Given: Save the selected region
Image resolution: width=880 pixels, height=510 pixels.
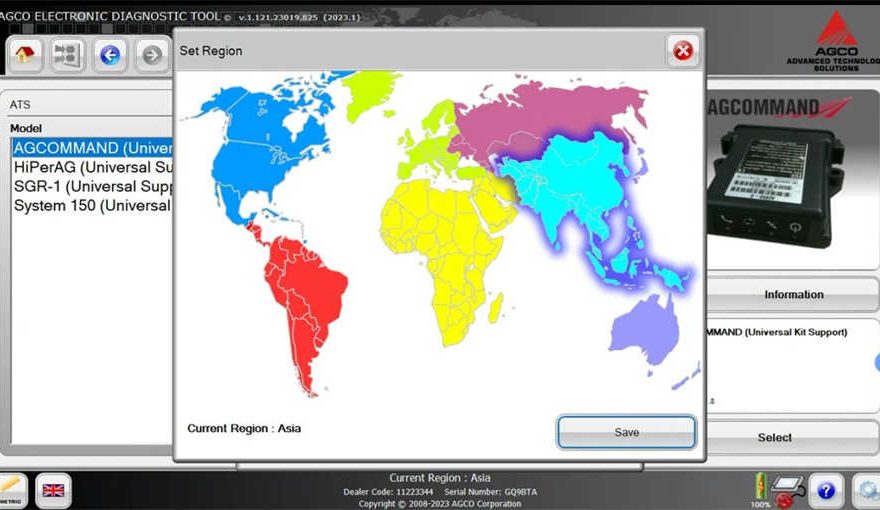Looking at the screenshot, I should tap(626, 432).
